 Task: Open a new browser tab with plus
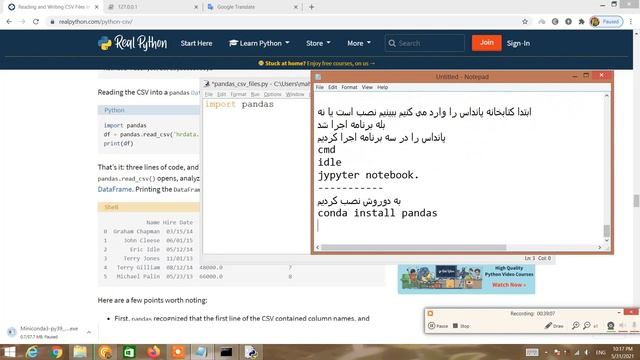coord(311,7)
